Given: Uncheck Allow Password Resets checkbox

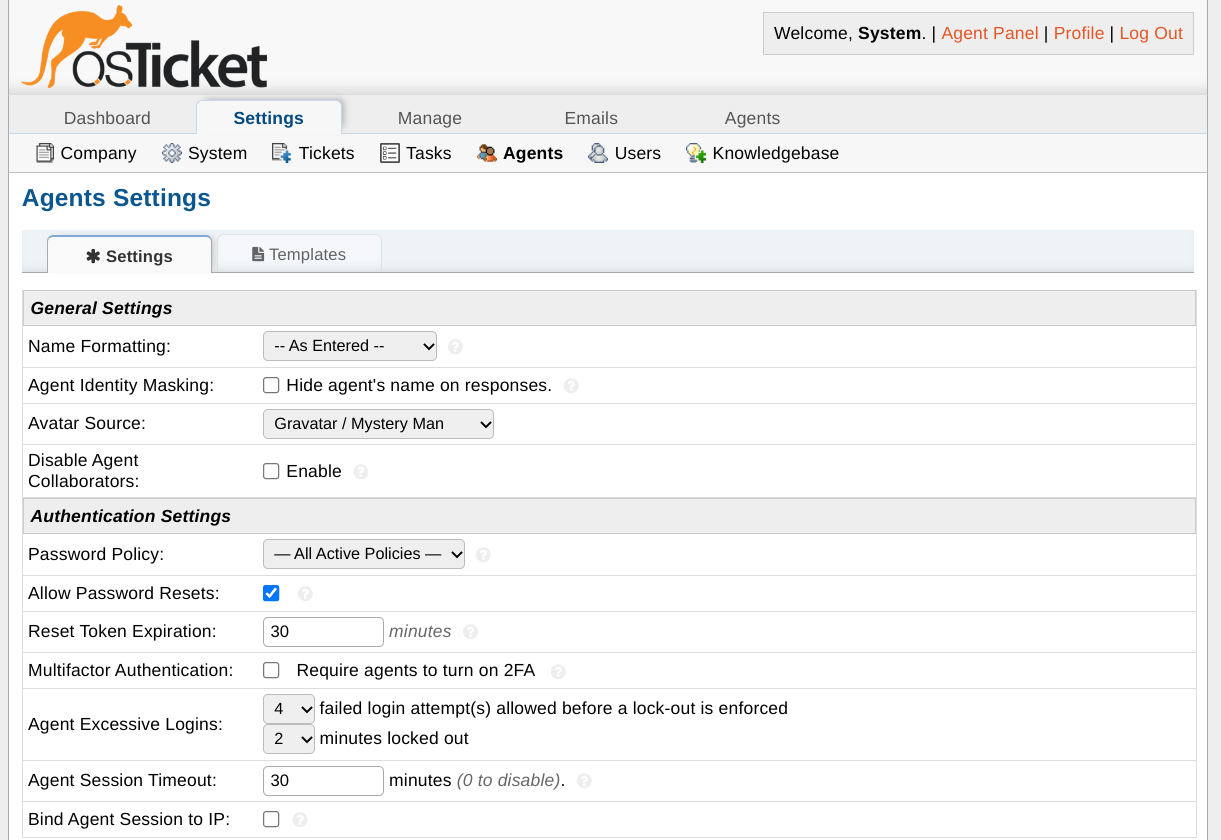Looking at the screenshot, I should [x=271, y=593].
